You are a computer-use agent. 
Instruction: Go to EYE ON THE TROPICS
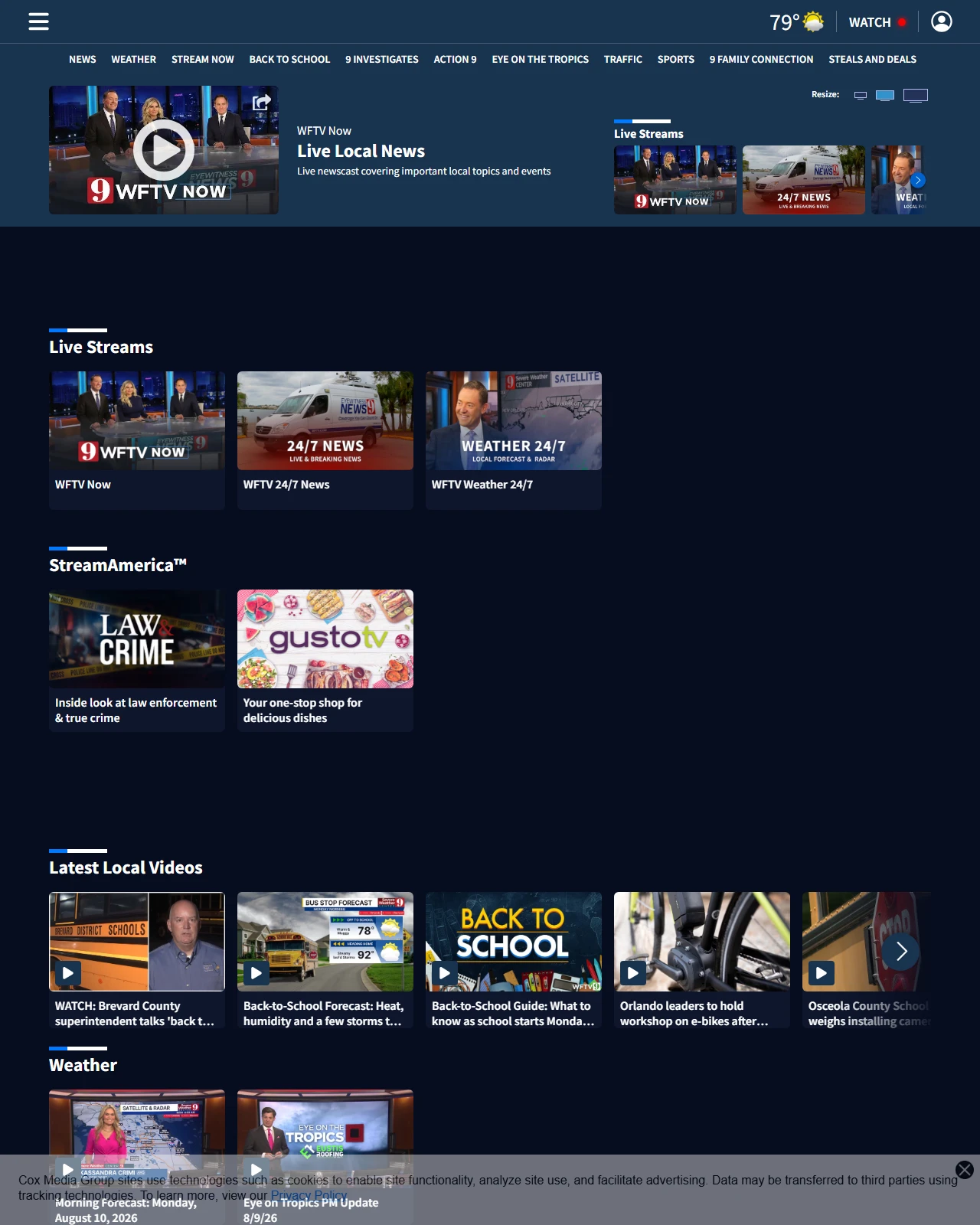(x=541, y=59)
